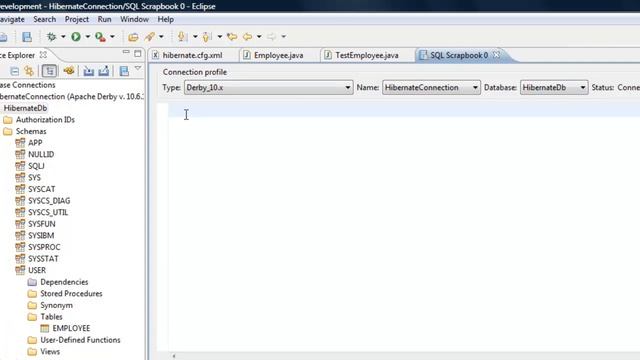Open Debug dropdown arrow

(63, 37)
